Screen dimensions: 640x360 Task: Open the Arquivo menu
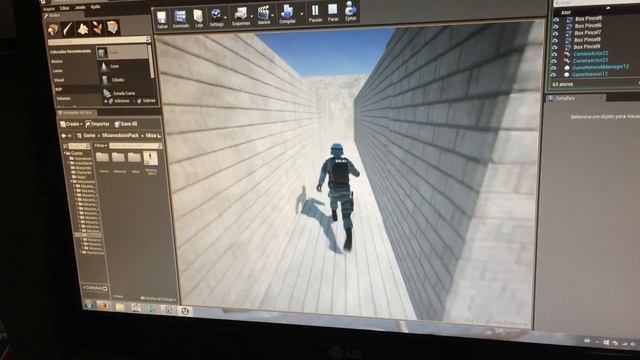coord(49,9)
